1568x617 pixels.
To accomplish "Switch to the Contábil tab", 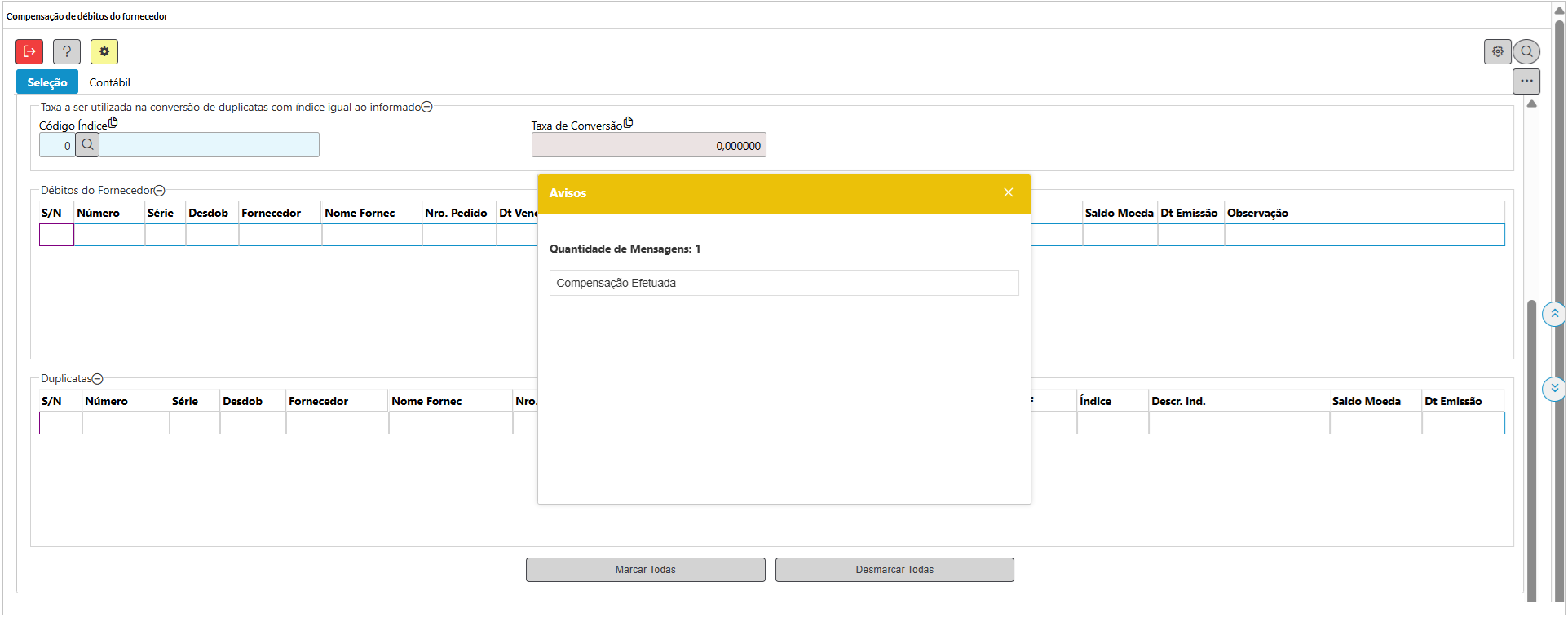I will click(x=109, y=82).
